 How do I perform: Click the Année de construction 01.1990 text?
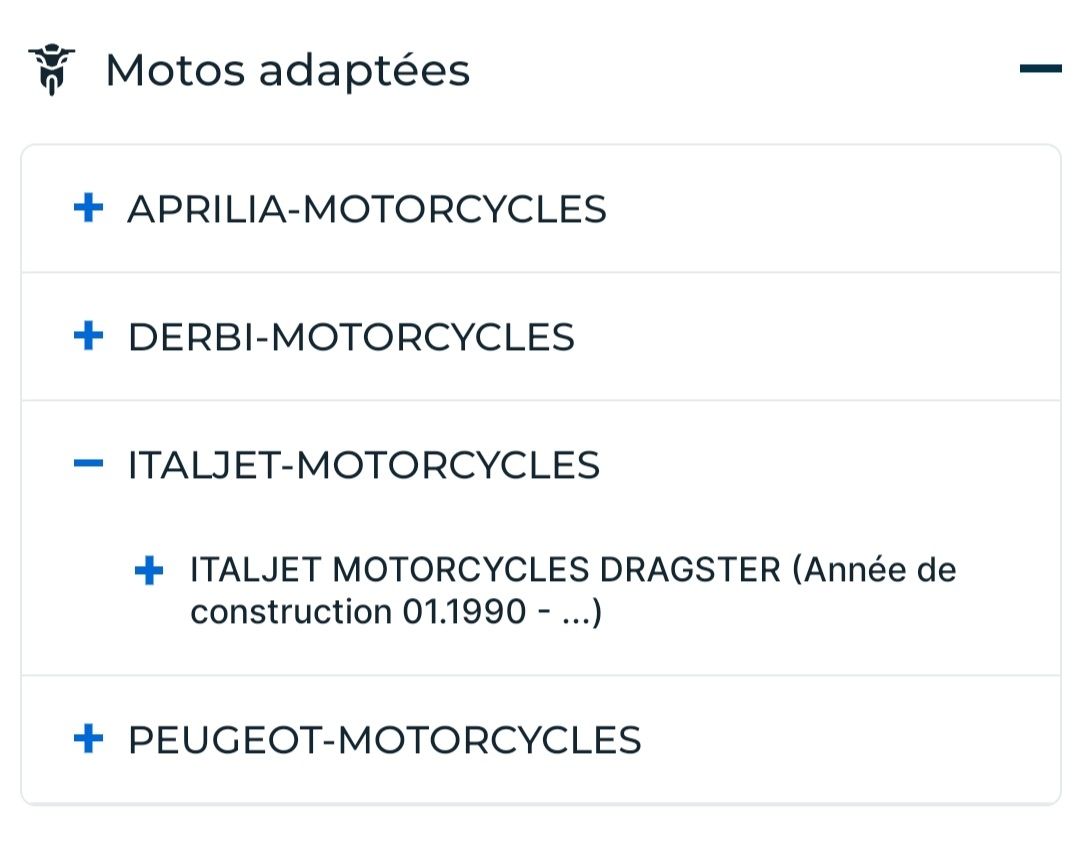pos(396,612)
